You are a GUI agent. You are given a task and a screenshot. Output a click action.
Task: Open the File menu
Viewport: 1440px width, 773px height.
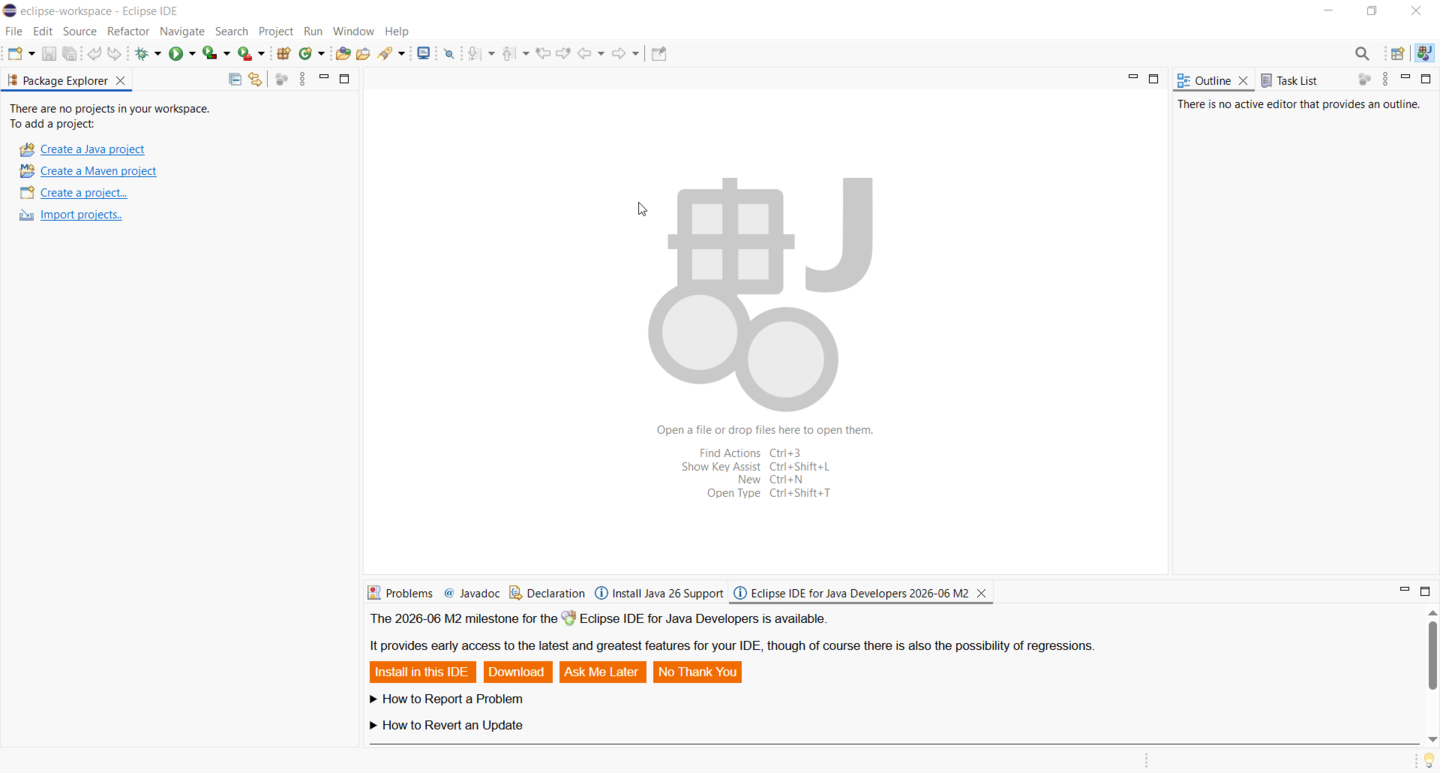pos(14,31)
